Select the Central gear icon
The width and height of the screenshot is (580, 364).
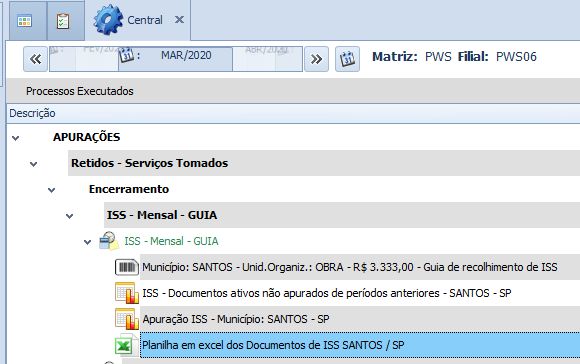coord(108,20)
